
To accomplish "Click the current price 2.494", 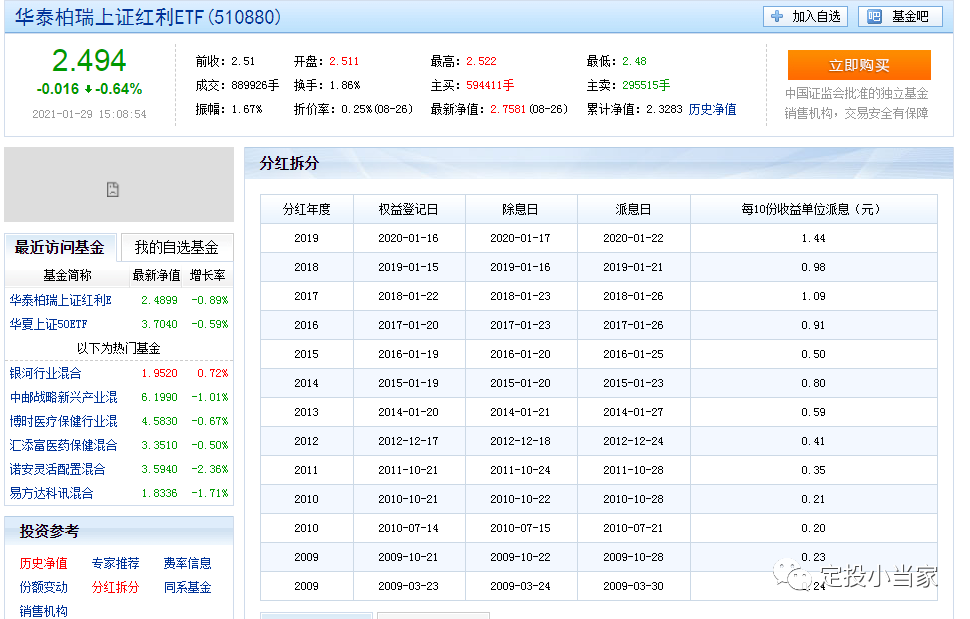I will [x=89, y=61].
